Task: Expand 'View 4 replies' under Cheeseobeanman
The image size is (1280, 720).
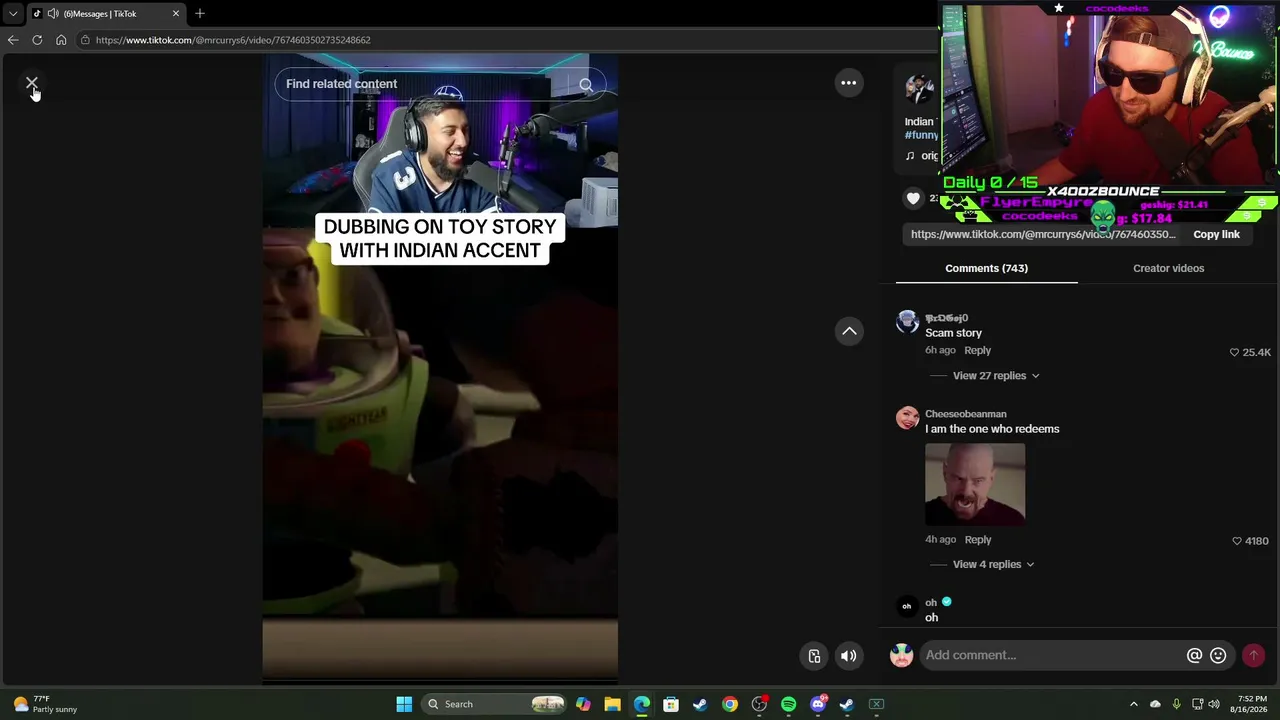Action: (993, 564)
